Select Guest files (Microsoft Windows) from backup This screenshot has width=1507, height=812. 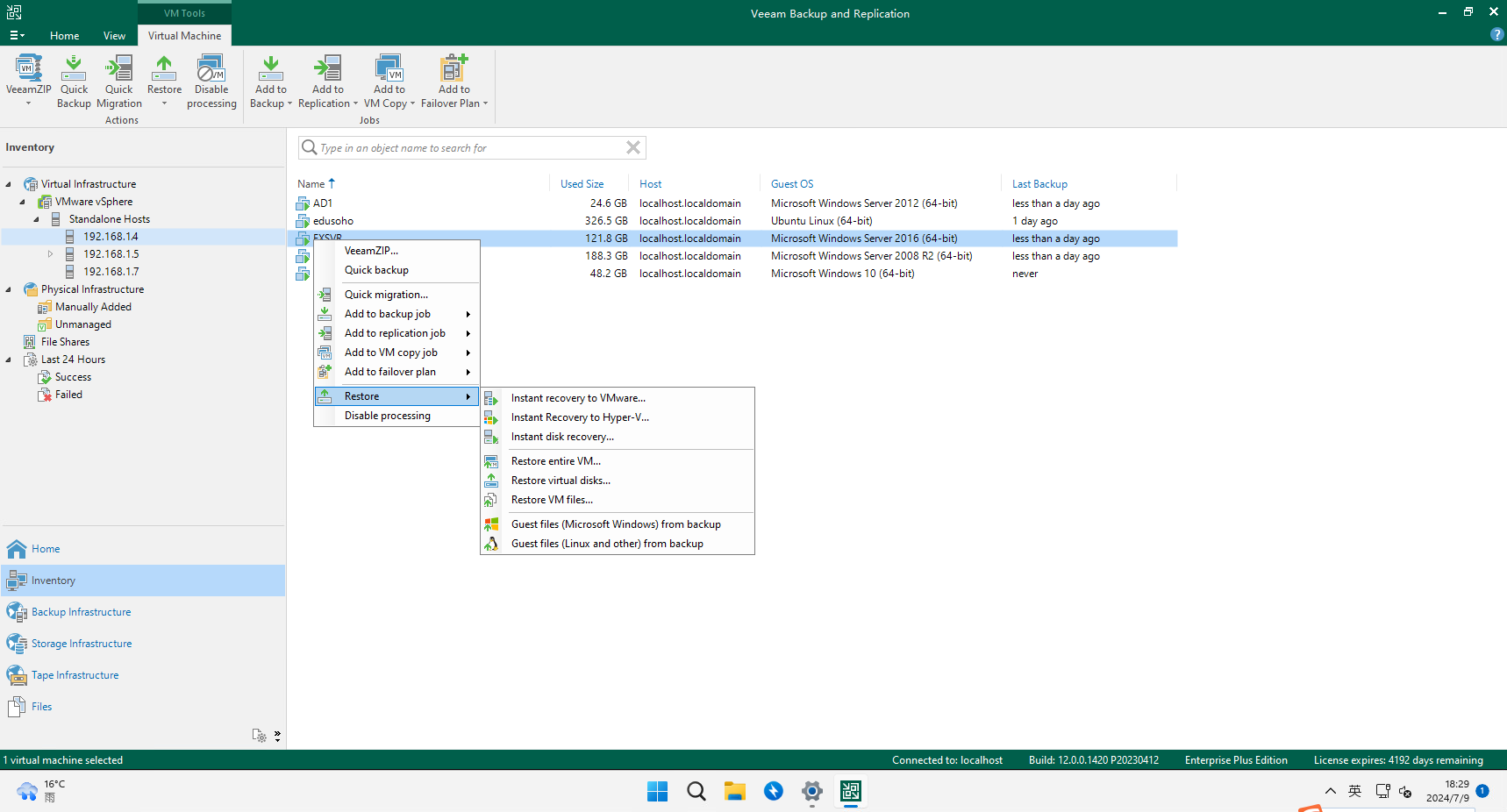pyautogui.click(x=618, y=524)
